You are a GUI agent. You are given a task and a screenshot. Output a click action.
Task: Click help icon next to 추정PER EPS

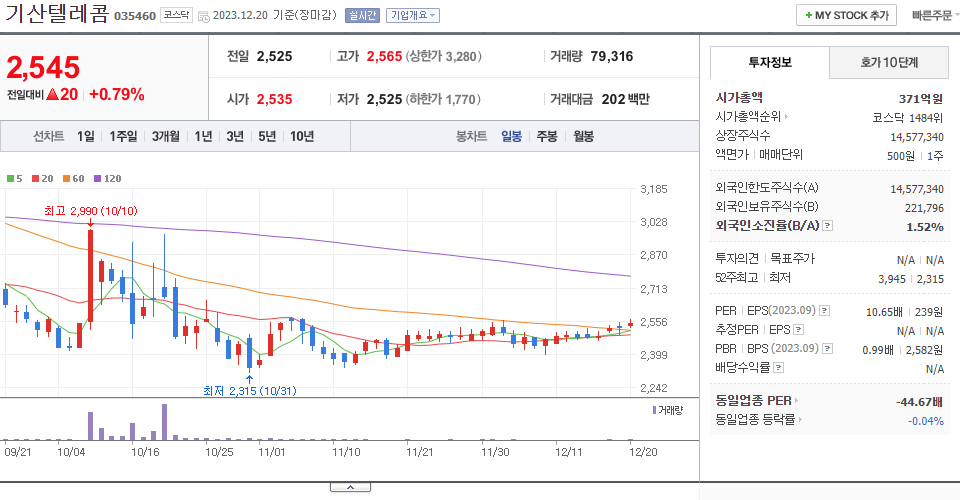(x=798, y=330)
